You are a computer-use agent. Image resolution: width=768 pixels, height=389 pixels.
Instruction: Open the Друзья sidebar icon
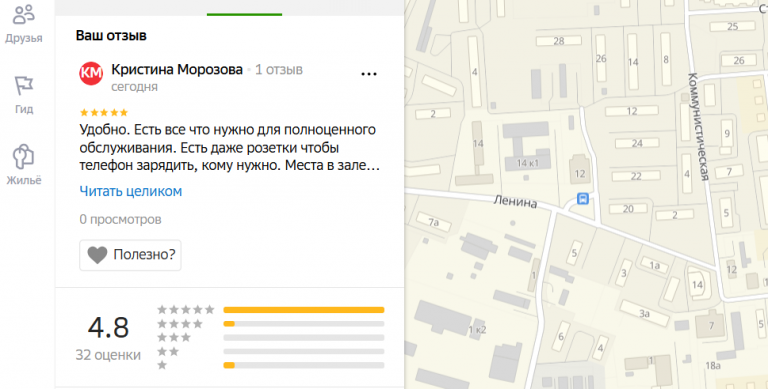click(x=24, y=15)
